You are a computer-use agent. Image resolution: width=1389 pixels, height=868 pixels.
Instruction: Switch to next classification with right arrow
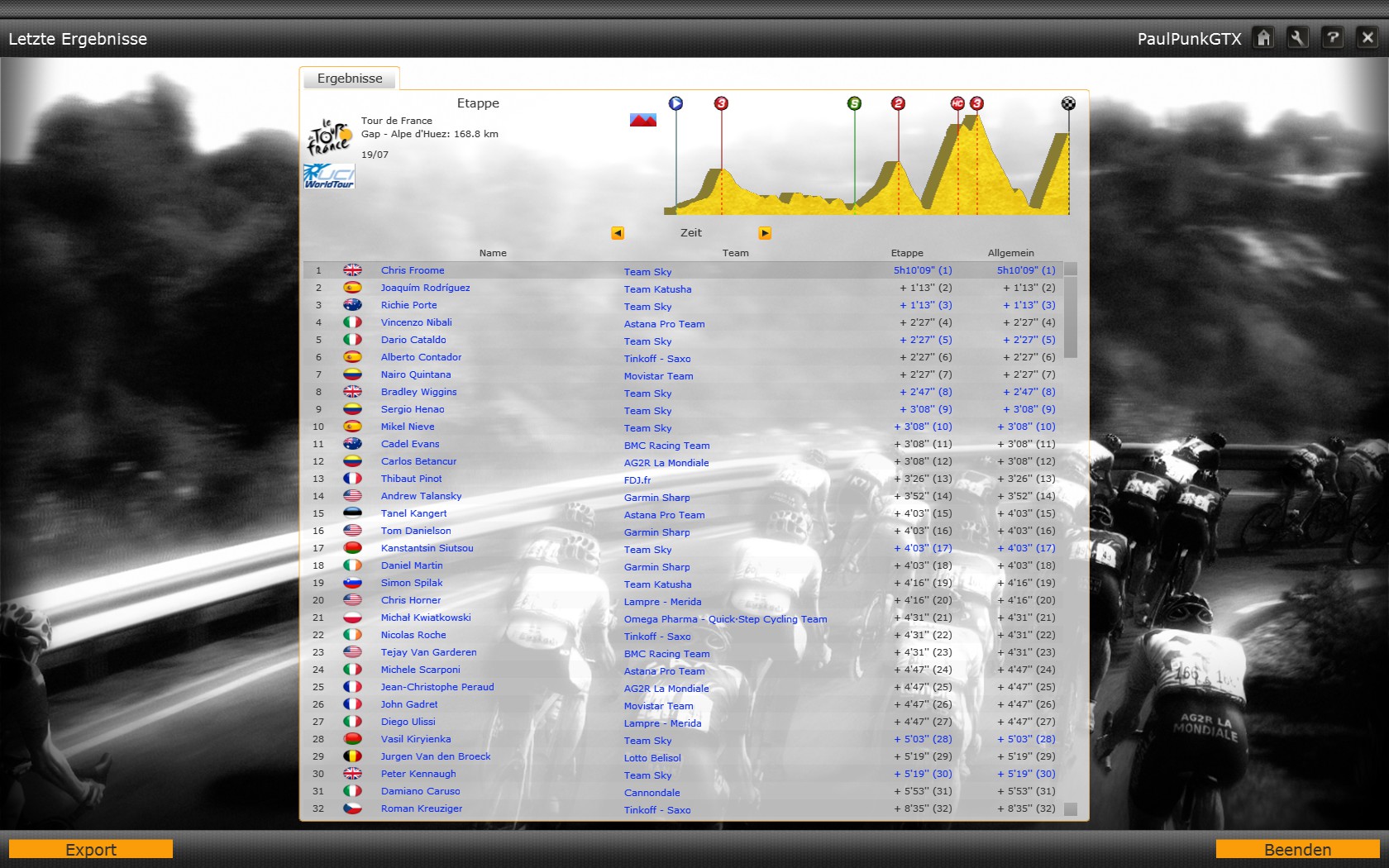click(765, 233)
